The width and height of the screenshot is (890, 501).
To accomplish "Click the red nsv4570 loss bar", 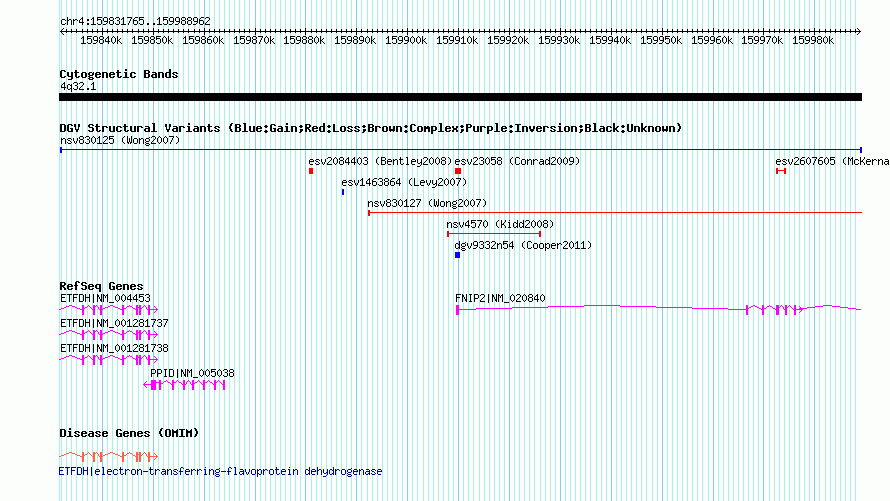I will tap(494, 234).
